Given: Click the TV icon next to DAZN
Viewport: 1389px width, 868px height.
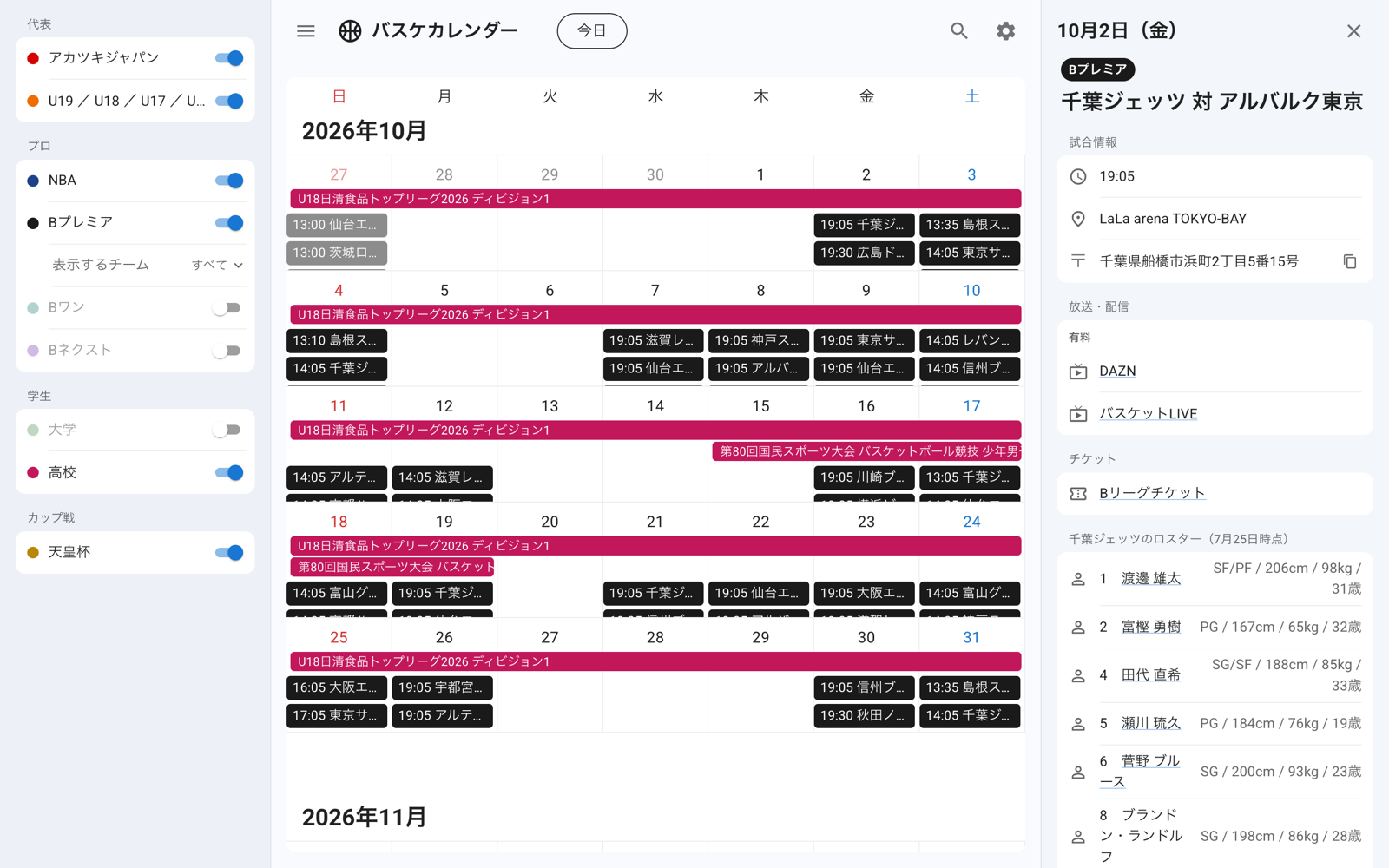Looking at the screenshot, I should coord(1078,372).
